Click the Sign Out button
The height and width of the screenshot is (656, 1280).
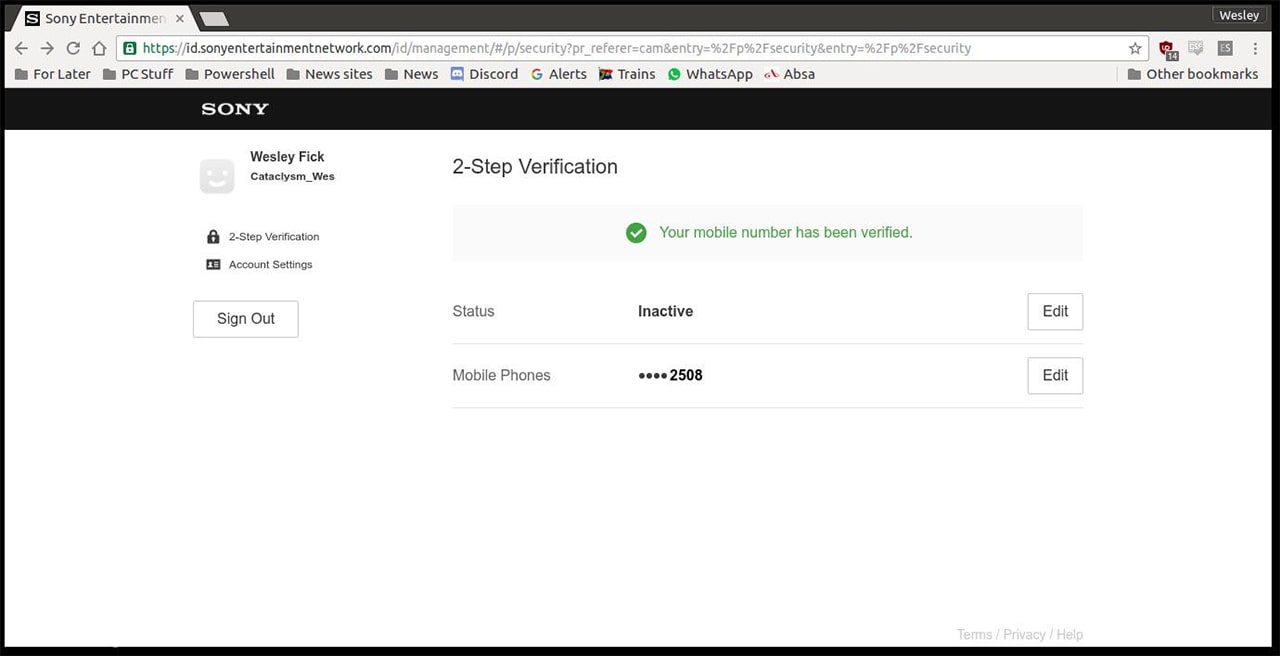tap(246, 319)
